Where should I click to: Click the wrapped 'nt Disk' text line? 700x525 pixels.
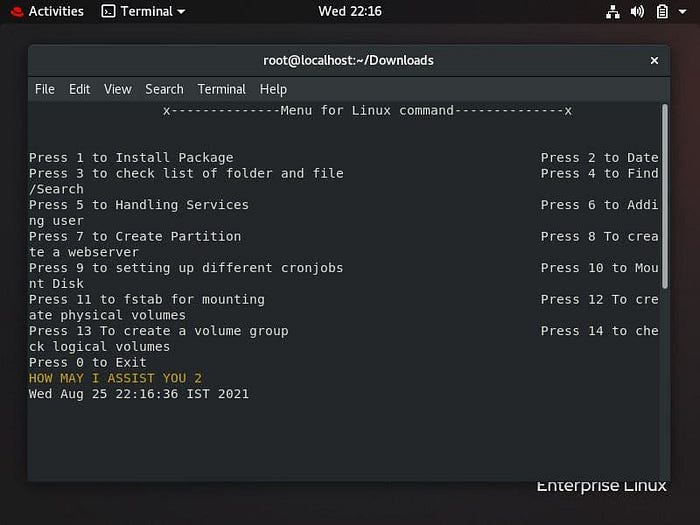[x=56, y=283]
